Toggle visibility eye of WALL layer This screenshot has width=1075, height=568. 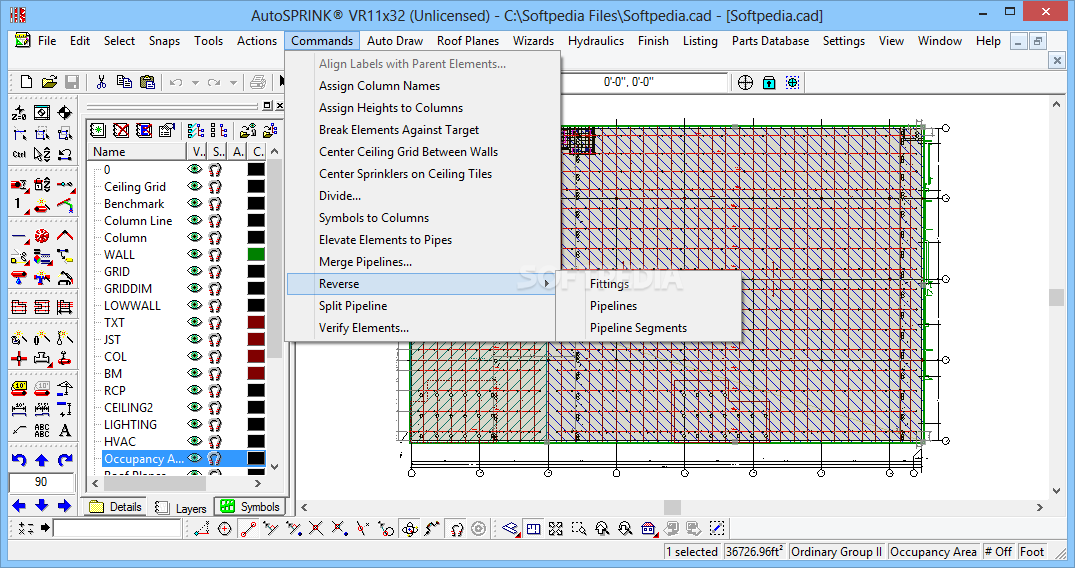(x=195, y=254)
